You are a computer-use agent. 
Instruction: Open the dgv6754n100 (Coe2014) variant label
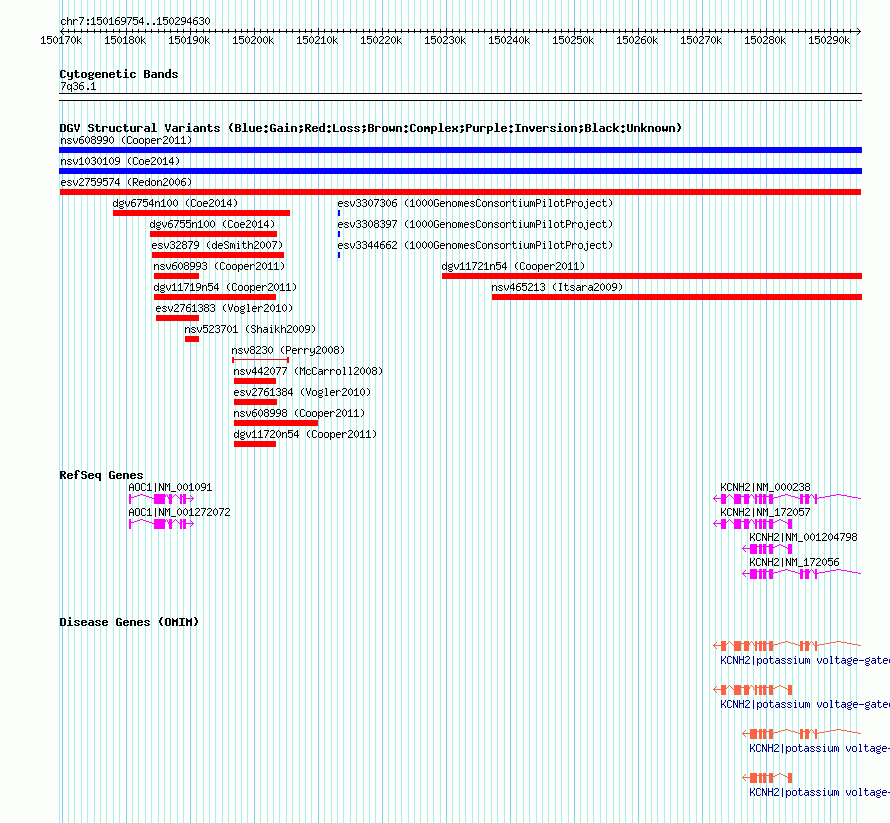175,203
